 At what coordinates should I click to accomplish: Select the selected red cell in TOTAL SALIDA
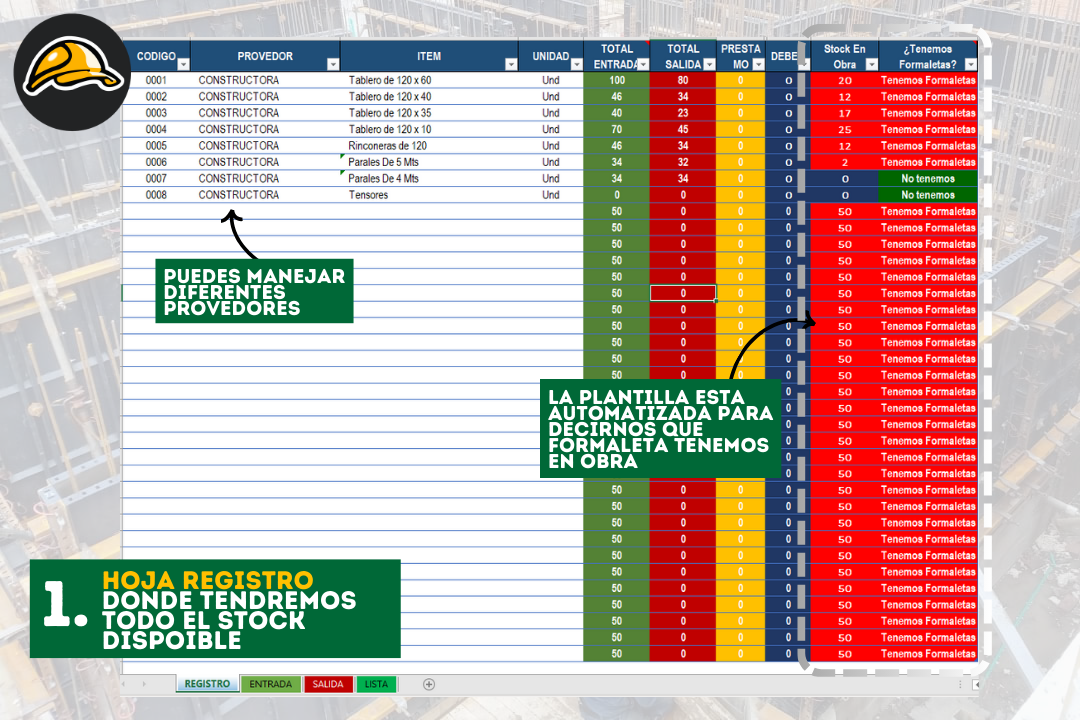point(683,293)
